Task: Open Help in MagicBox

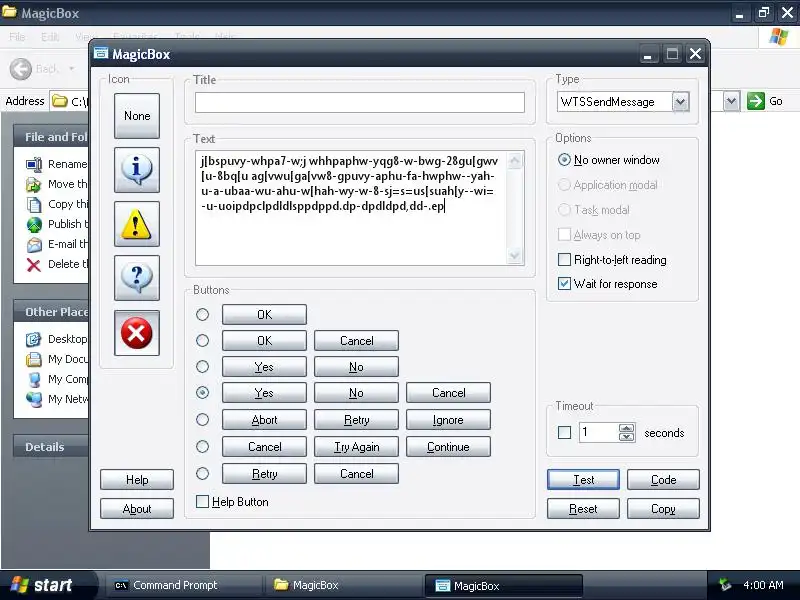Action: click(137, 480)
